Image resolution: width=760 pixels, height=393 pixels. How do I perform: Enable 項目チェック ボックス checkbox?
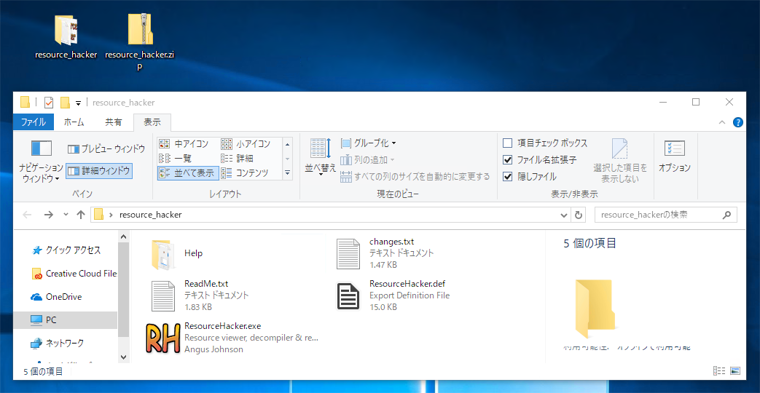point(507,143)
